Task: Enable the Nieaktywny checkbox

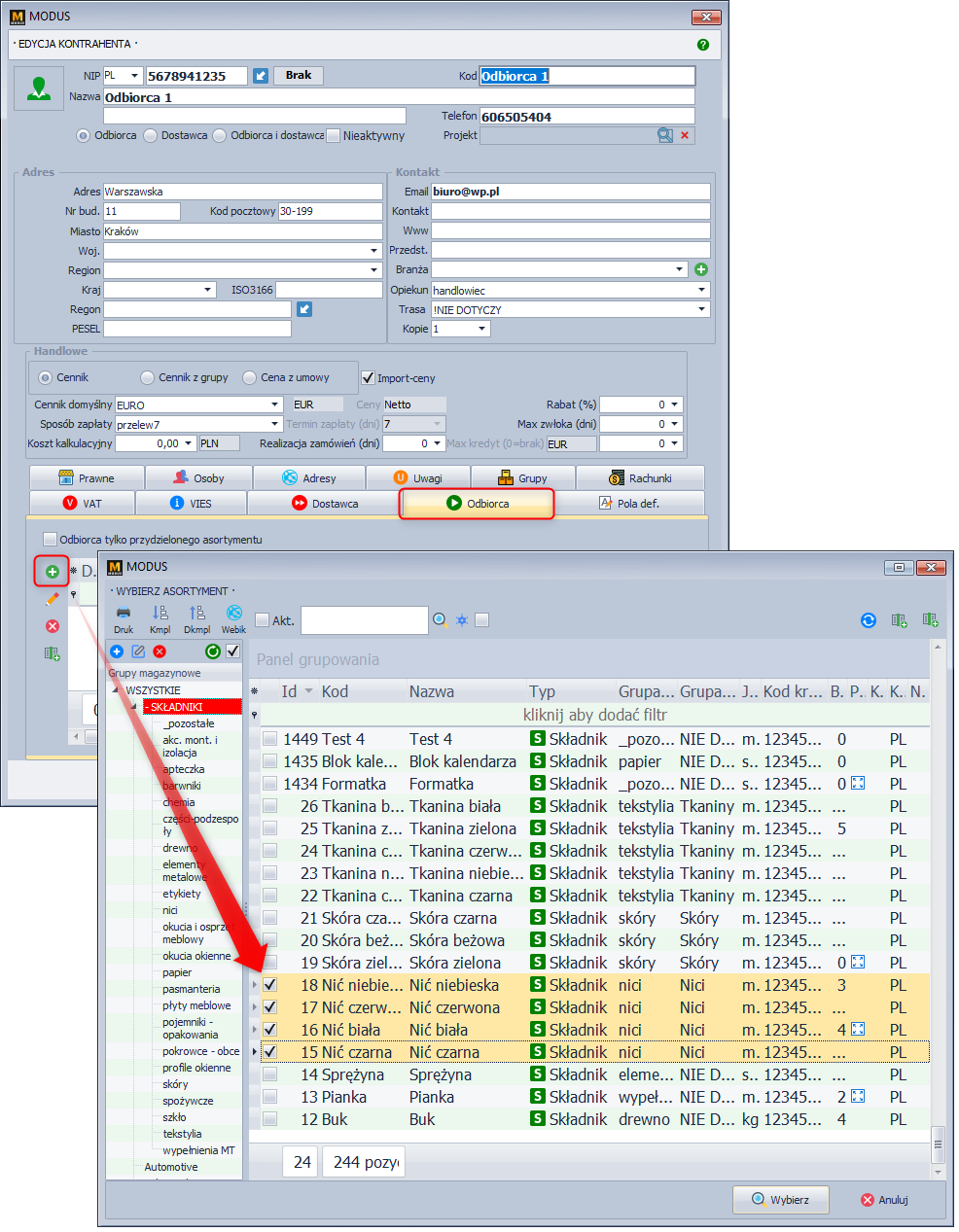Action: point(334,136)
